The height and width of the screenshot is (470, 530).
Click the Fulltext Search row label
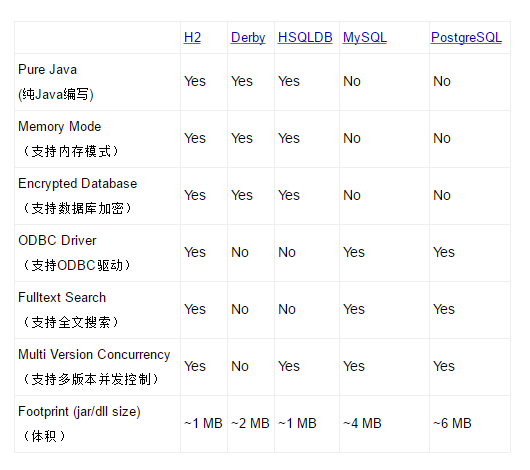point(62,298)
